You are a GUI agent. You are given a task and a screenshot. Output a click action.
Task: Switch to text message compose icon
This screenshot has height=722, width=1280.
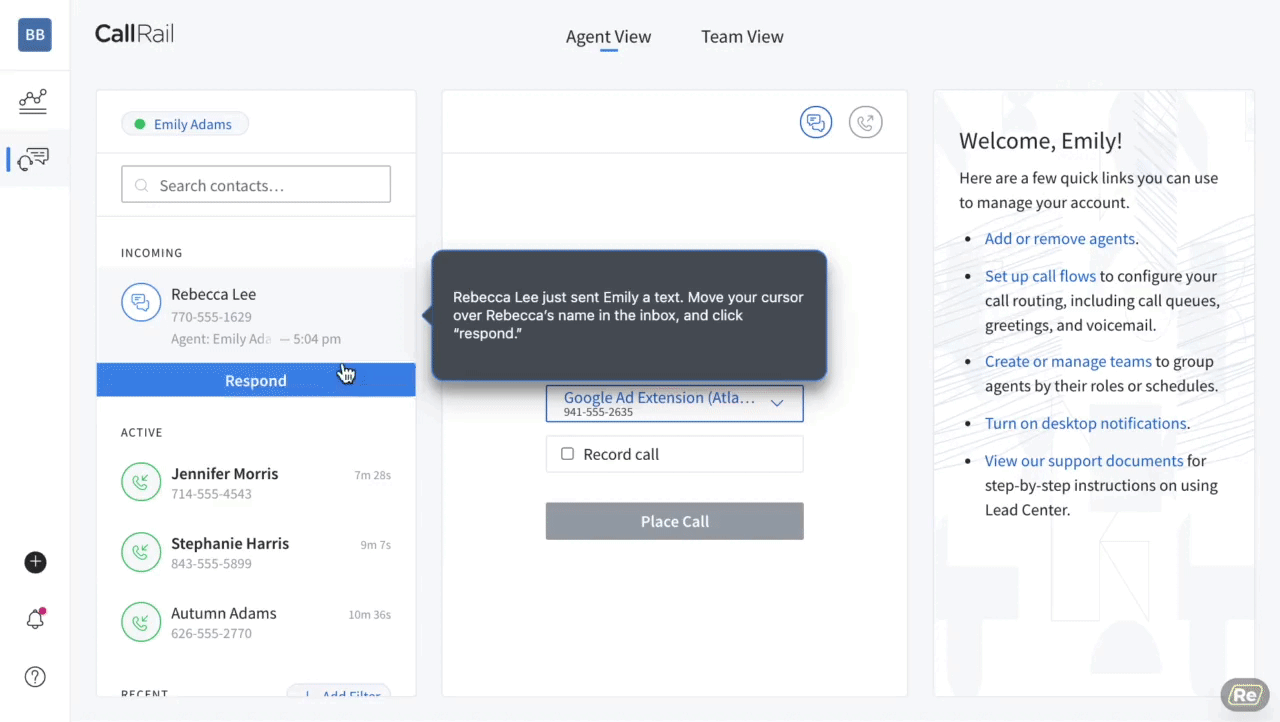pyautogui.click(x=816, y=122)
